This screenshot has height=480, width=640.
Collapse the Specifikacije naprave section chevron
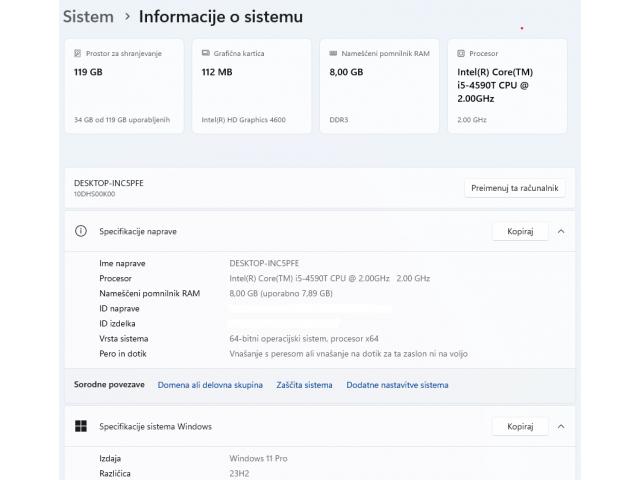coord(561,231)
